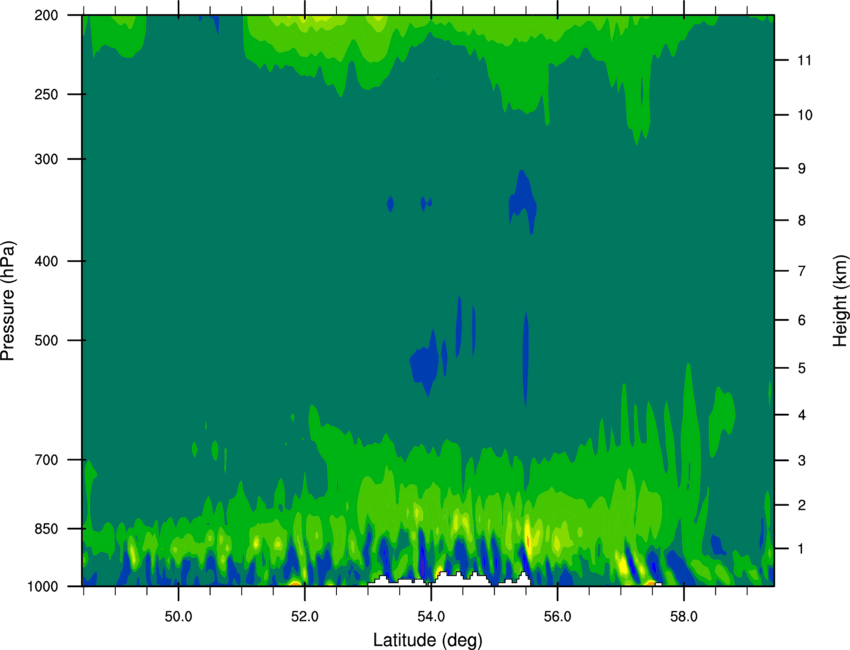Click the 500 pressure tick label
This screenshot has width=850, height=650.
point(47,340)
